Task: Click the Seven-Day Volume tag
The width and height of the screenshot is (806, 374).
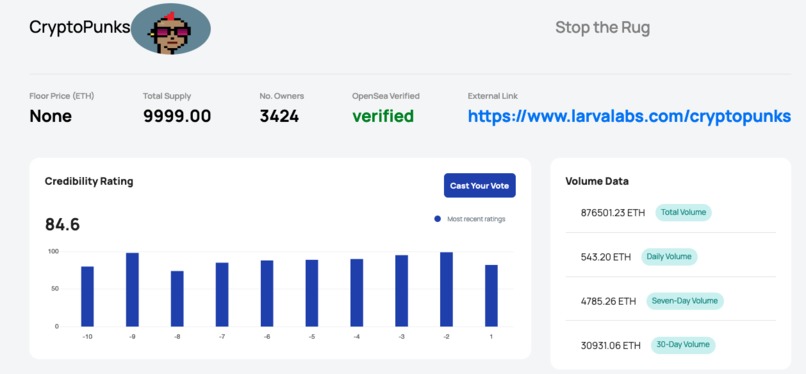Action: (685, 301)
